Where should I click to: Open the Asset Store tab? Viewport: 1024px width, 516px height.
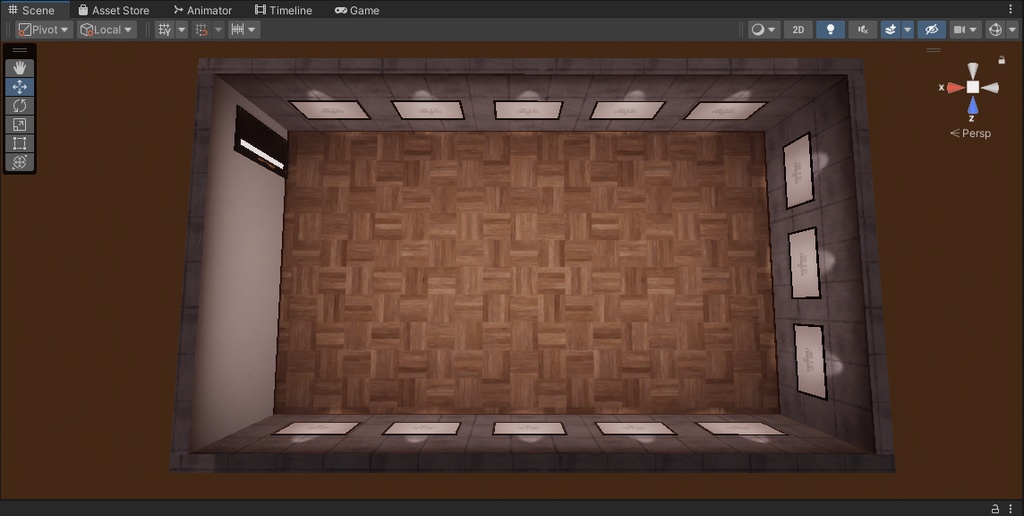pos(114,10)
